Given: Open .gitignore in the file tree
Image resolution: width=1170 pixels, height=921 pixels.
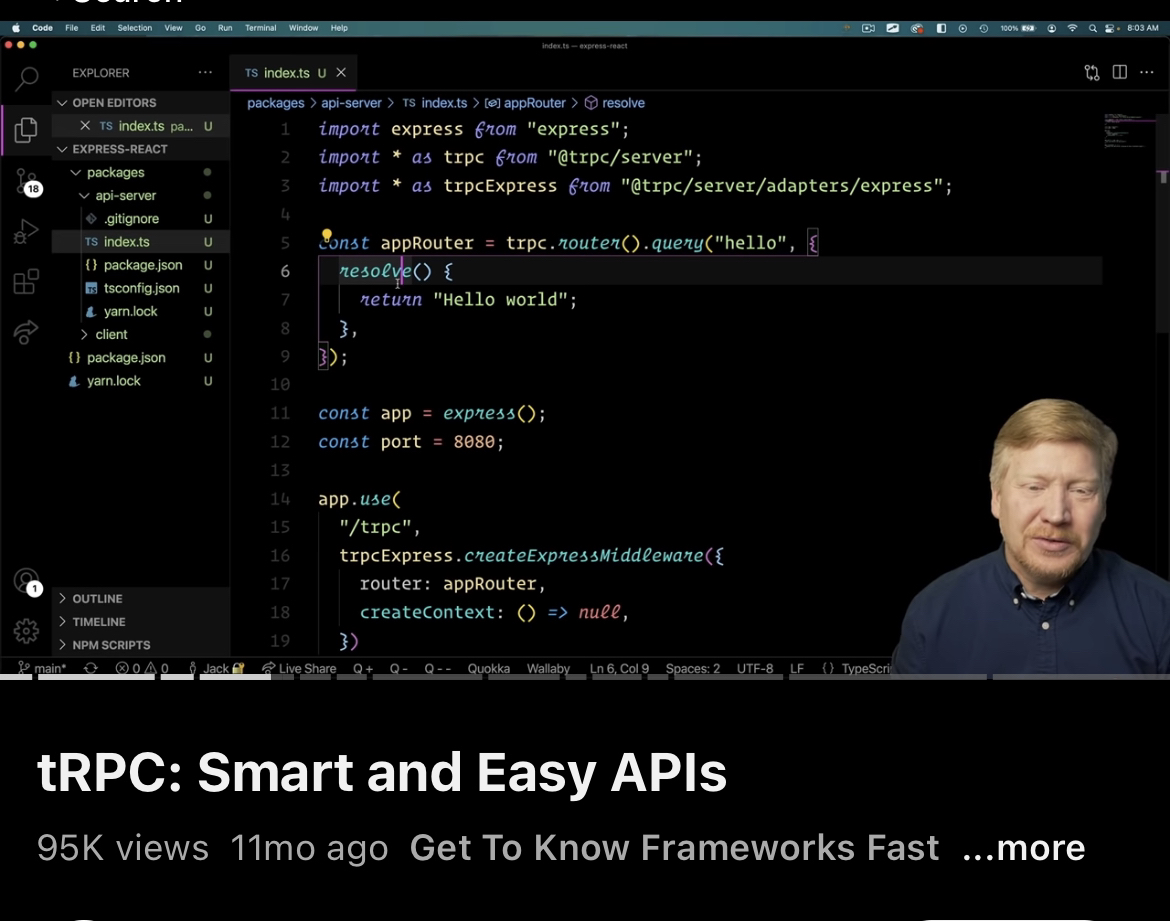Looking at the screenshot, I should click(140, 218).
